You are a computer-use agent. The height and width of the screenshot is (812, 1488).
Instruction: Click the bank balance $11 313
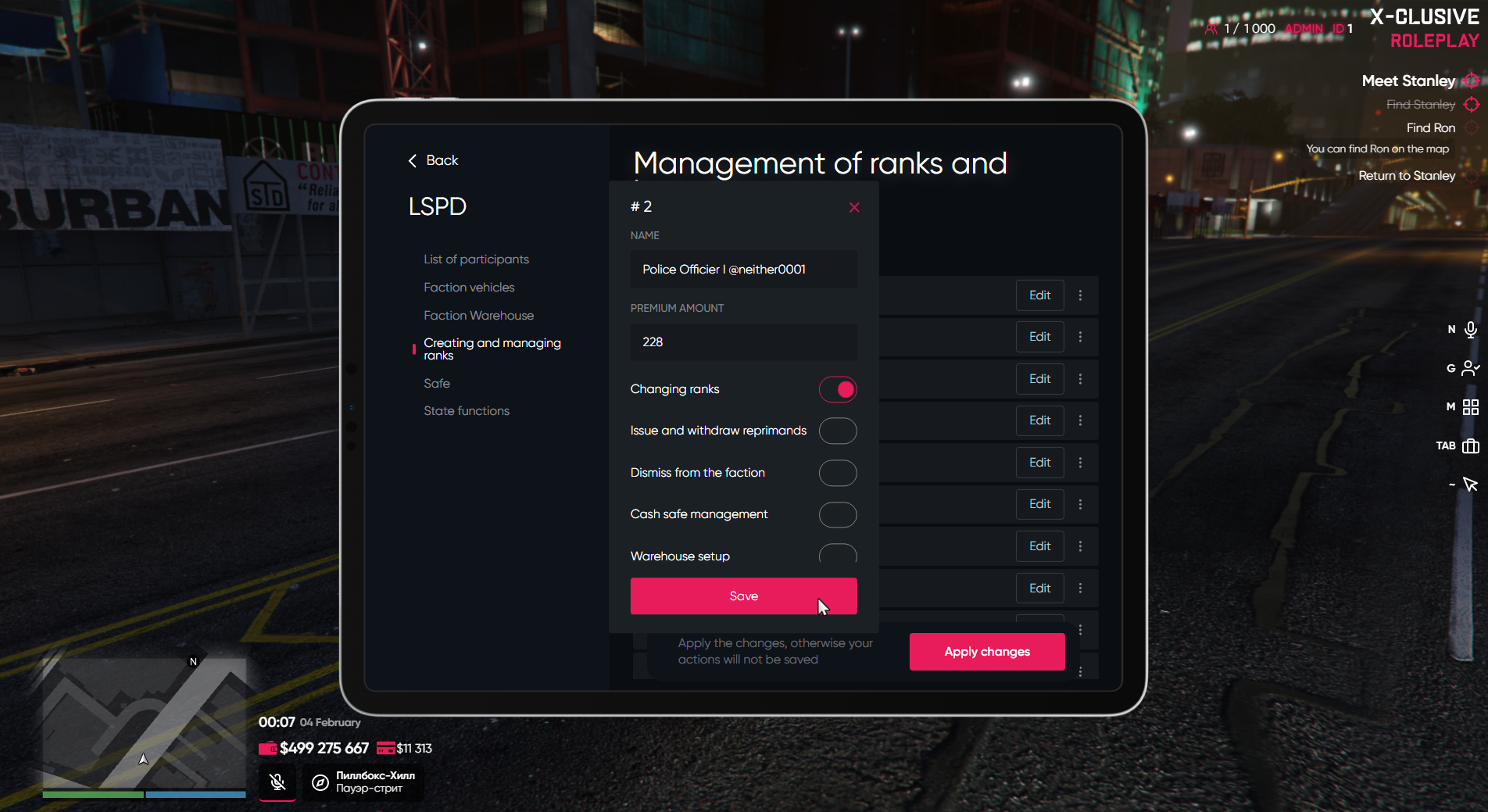click(x=414, y=748)
